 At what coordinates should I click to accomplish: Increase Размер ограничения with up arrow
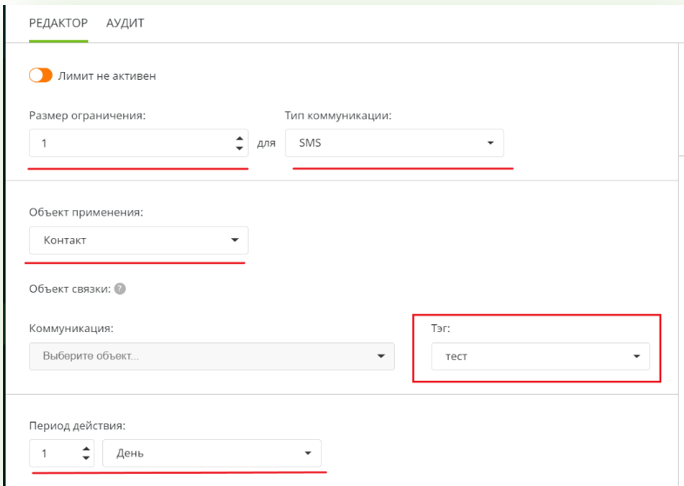click(239, 138)
